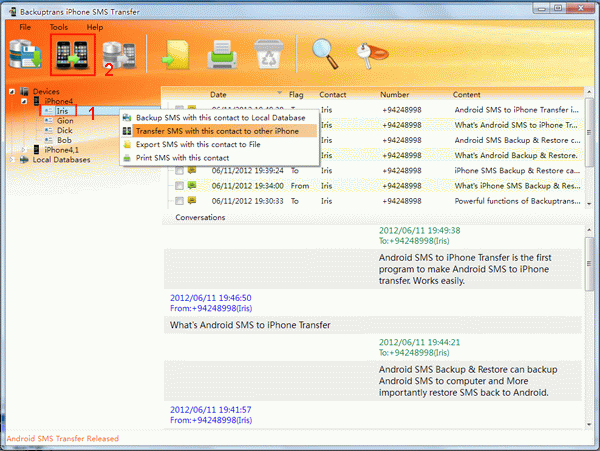Select the Iris contact in tree
This screenshot has width=600, height=451.
(x=62, y=111)
